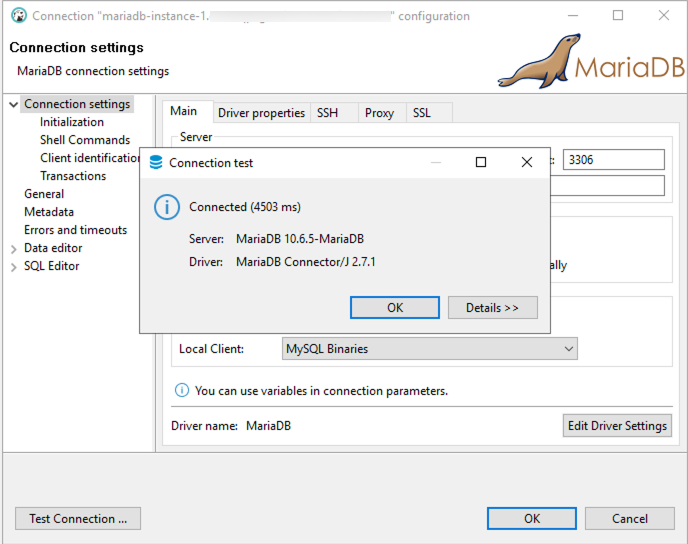This screenshot has height=544, width=688.
Task: Click the port field showing 3306
Action: (613, 160)
